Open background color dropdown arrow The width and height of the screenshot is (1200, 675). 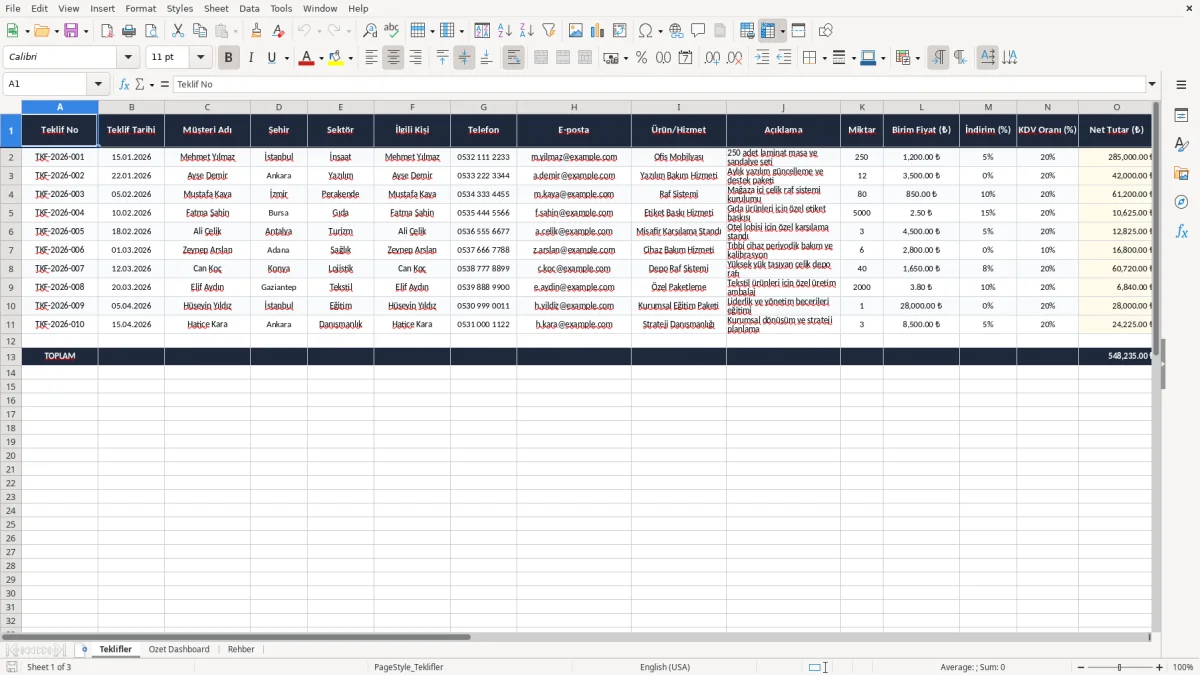[351, 58]
